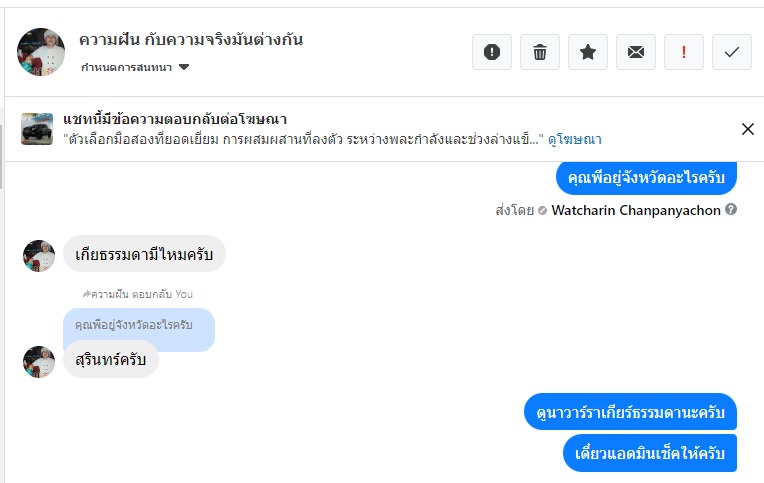Screen dimensions: 764x483
Task: Open the ad thumbnail image in banner
Action: click(x=37, y=129)
